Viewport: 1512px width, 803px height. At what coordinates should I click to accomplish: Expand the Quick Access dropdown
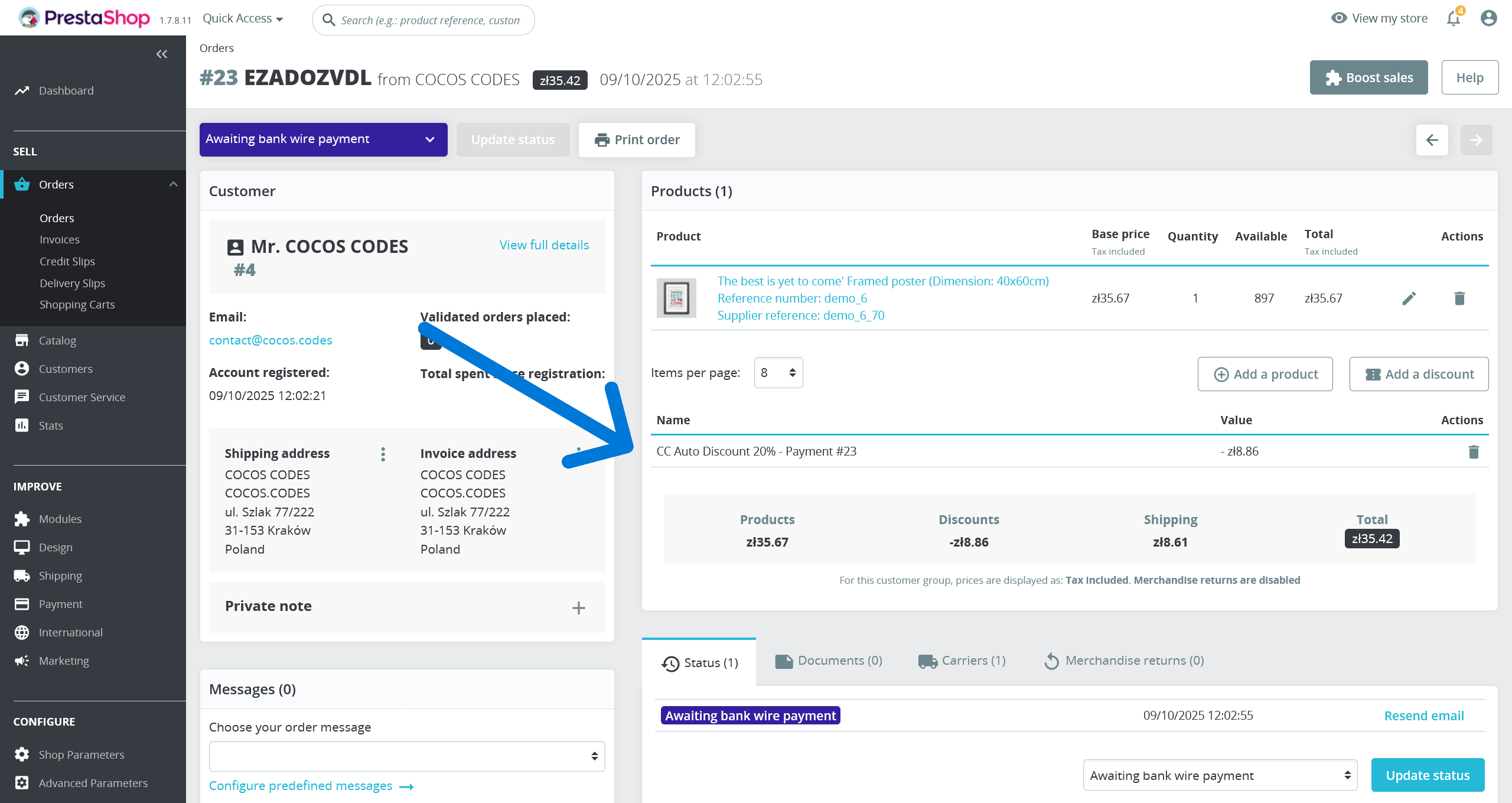click(242, 18)
